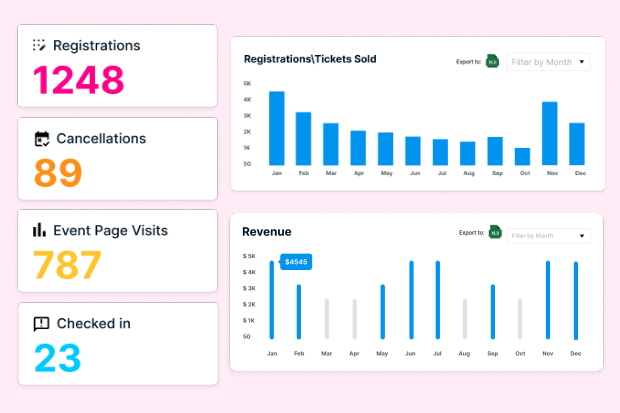Select the Event Page Visits count 787
The image size is (620, 413).
pyautogui.click(x=68, y=265)
